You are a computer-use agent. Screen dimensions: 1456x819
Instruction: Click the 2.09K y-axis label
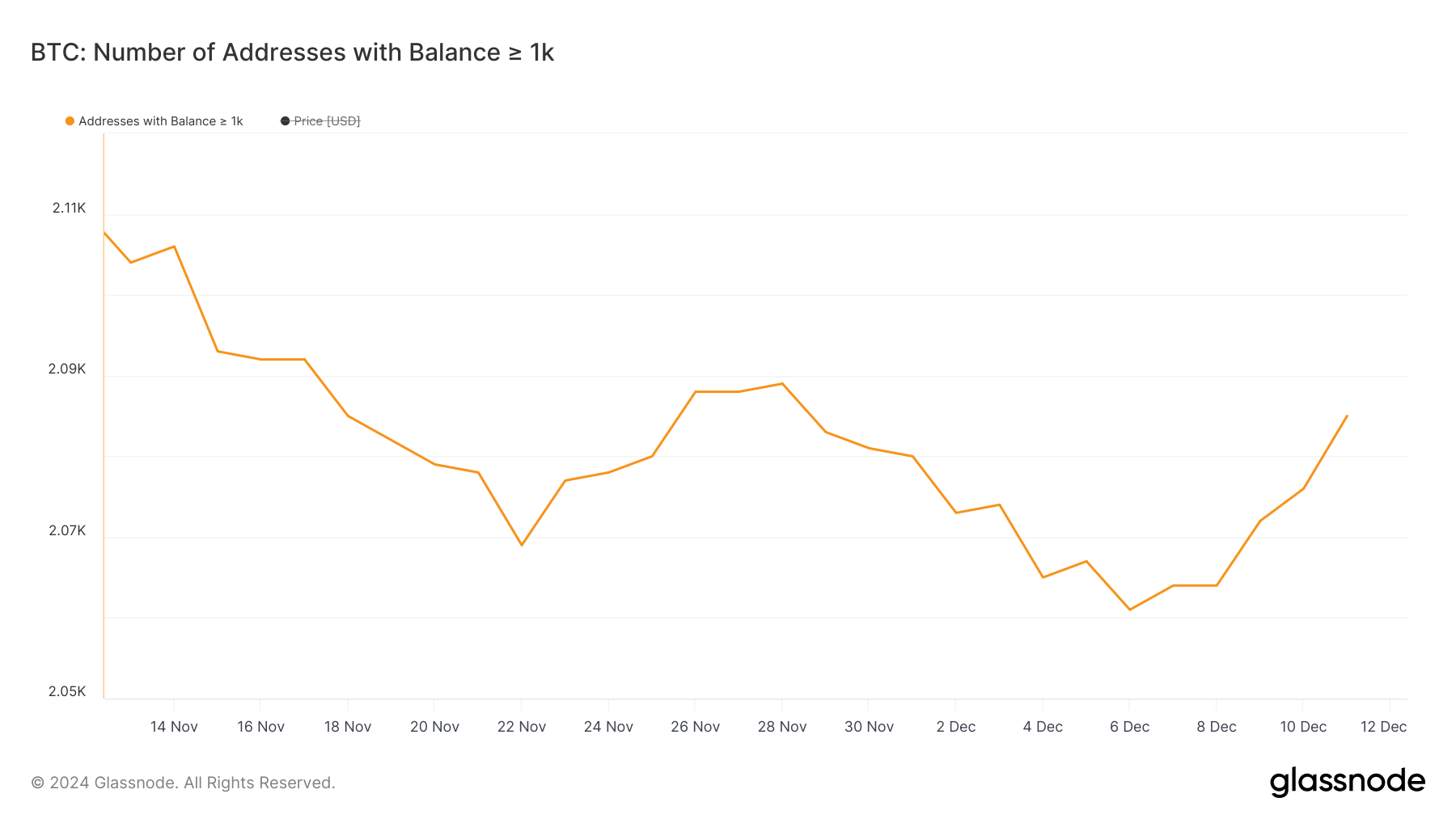point(67,369)
